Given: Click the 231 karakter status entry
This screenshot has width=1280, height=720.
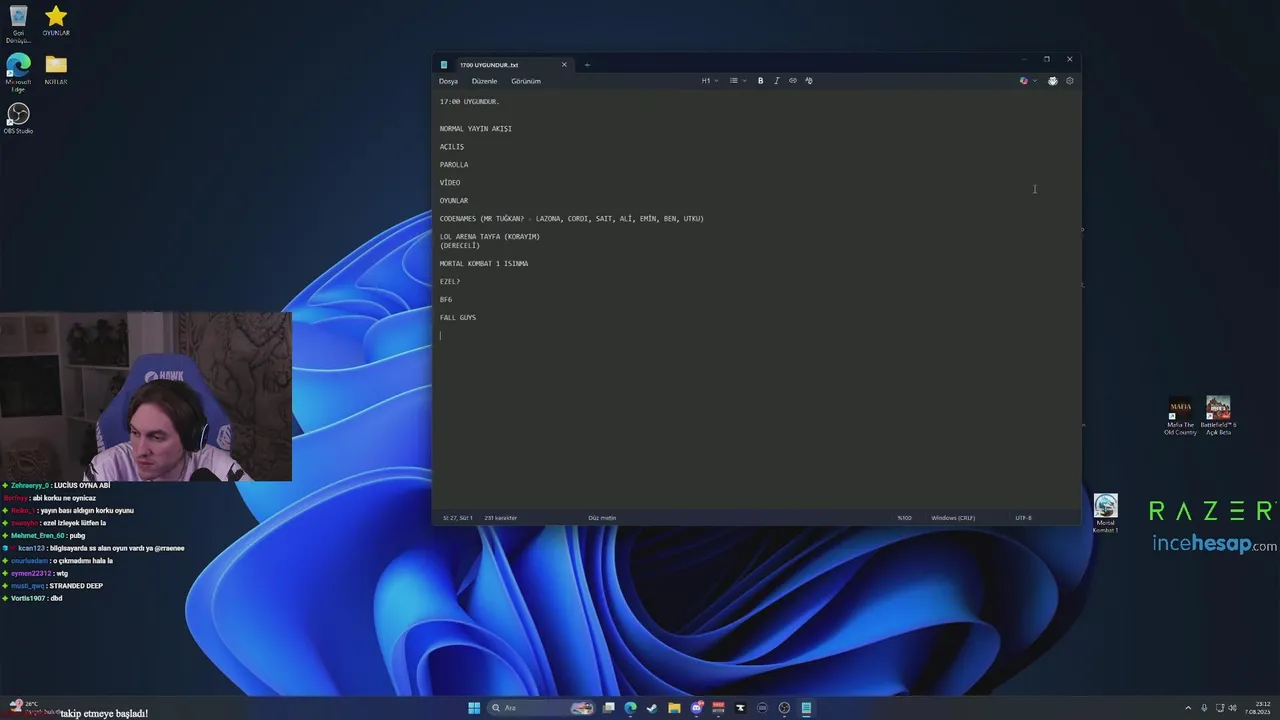Looking at the screenshot, I should (x=501, y=518).
